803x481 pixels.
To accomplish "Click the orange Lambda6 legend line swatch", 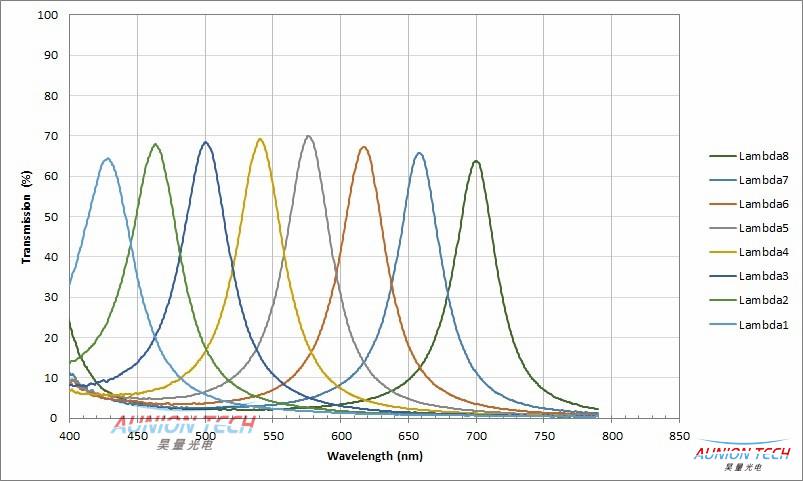I will pos(722,204).
